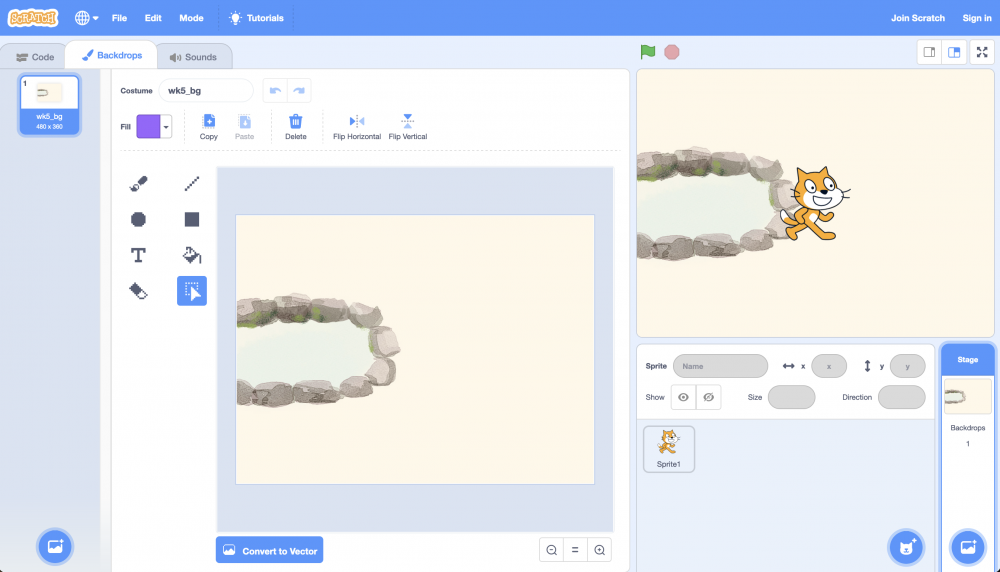Screen dimensions: 1000x572
Task: Click the Paste icon
Action: (x=244, y=126)
